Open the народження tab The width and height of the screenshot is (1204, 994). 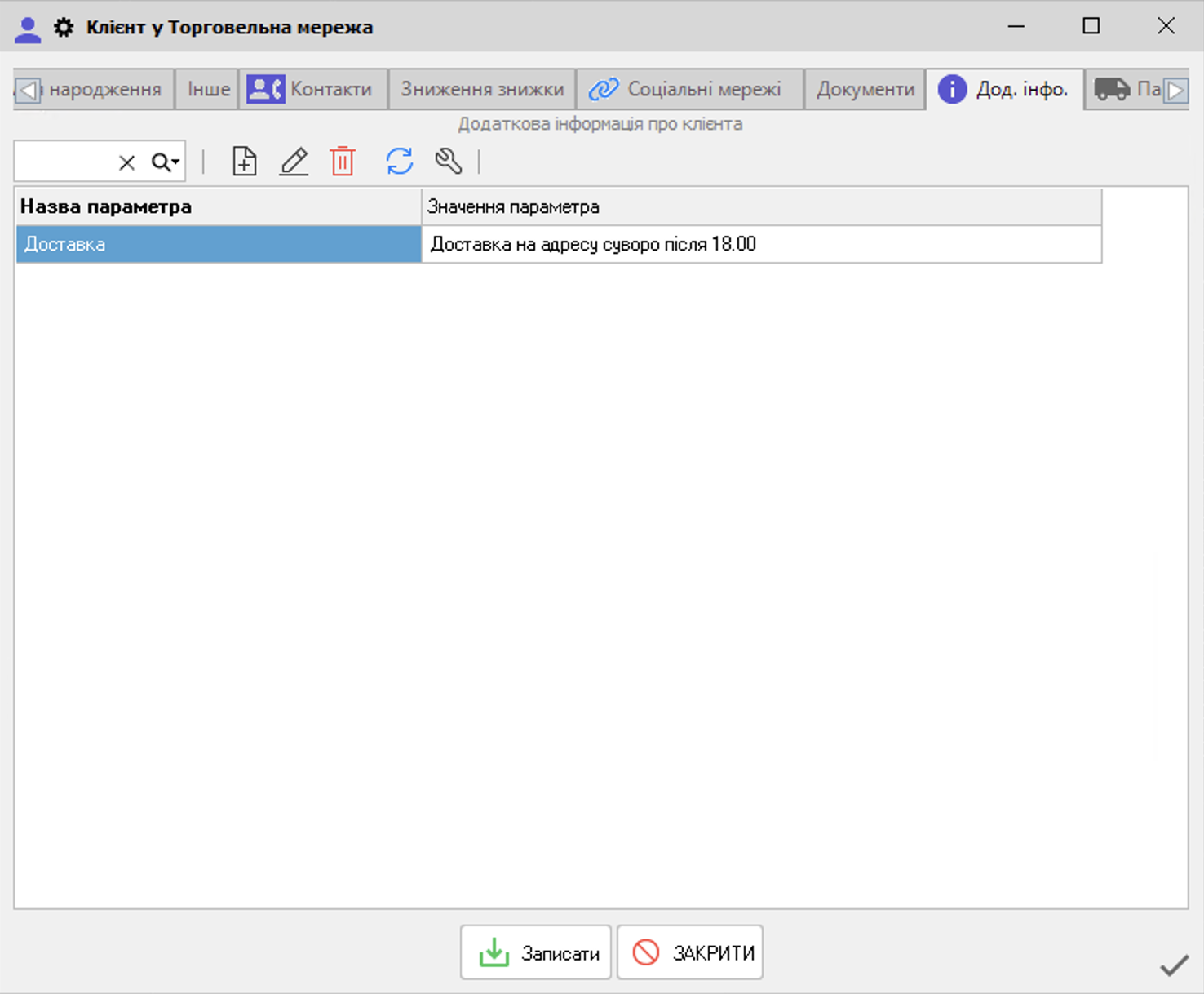(x=106, y=89)
